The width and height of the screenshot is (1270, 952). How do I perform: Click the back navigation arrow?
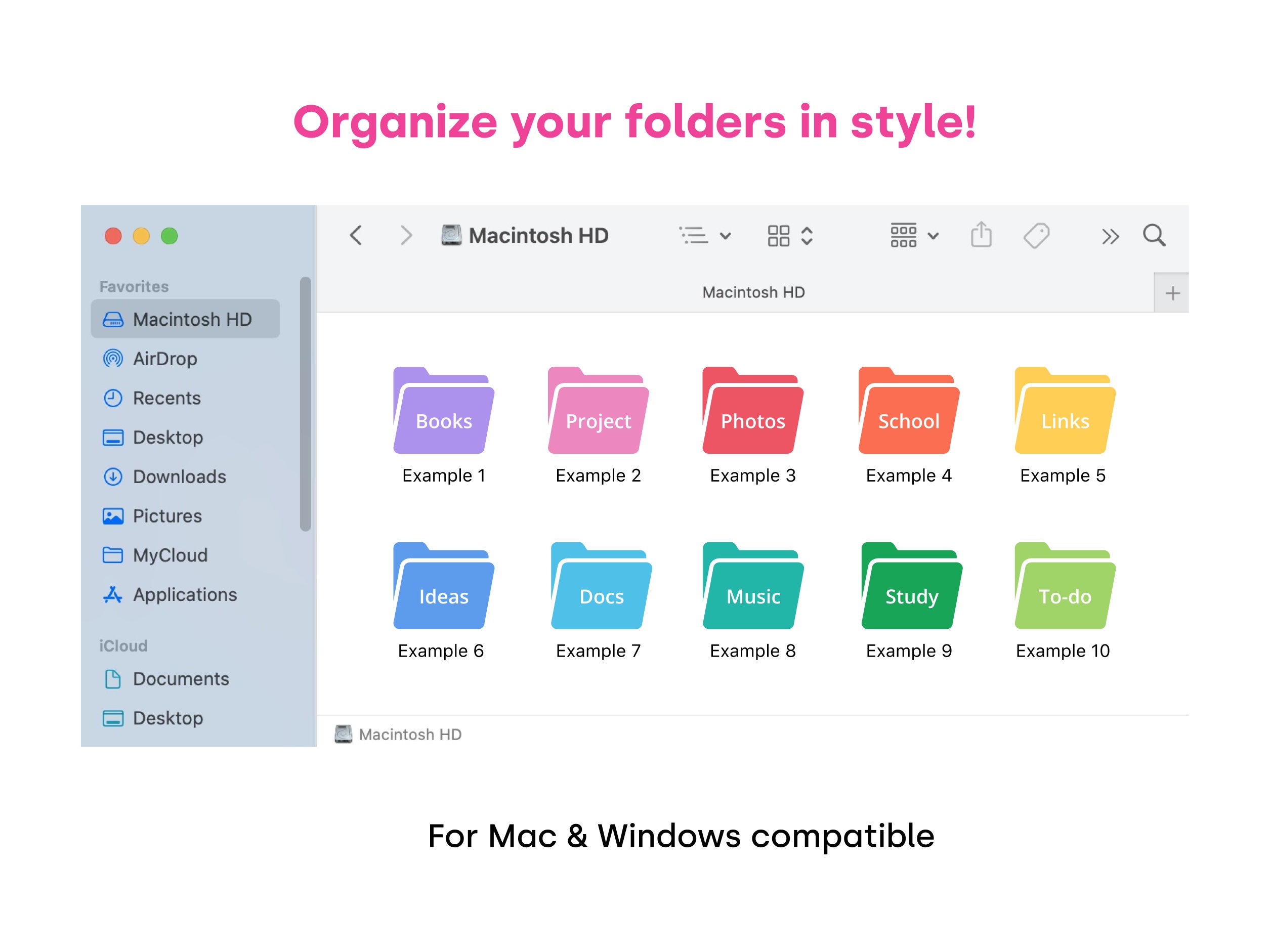356,235
